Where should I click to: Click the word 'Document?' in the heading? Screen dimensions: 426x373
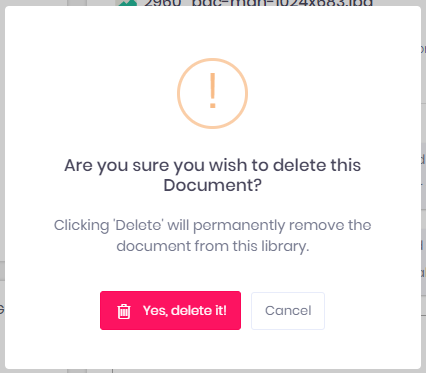(x=213, y=185)
